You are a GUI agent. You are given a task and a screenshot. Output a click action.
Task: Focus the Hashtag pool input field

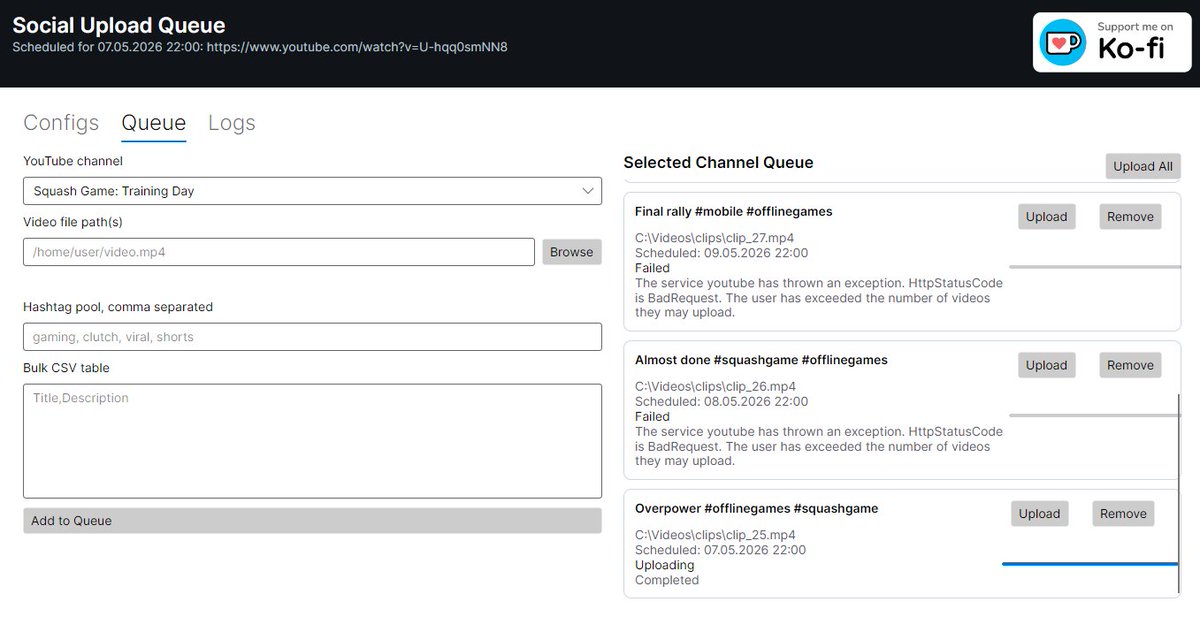312,337
